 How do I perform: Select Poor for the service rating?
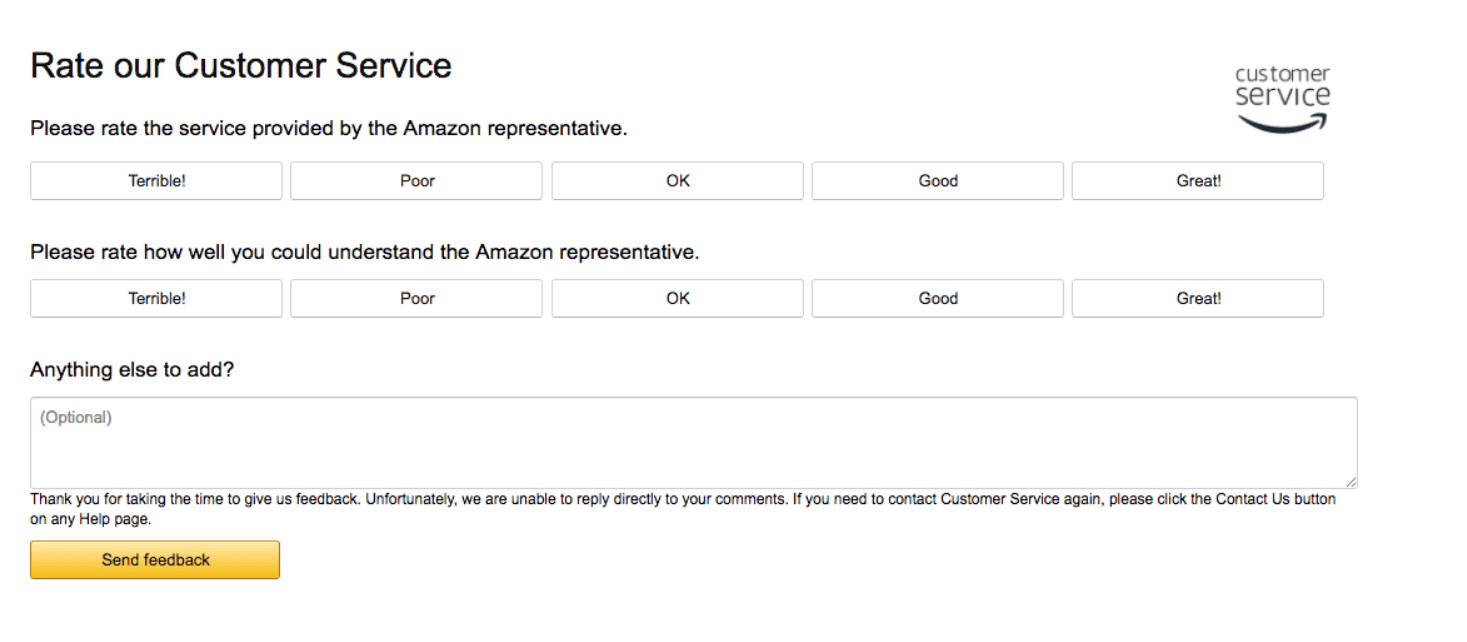tap(416, 181)
